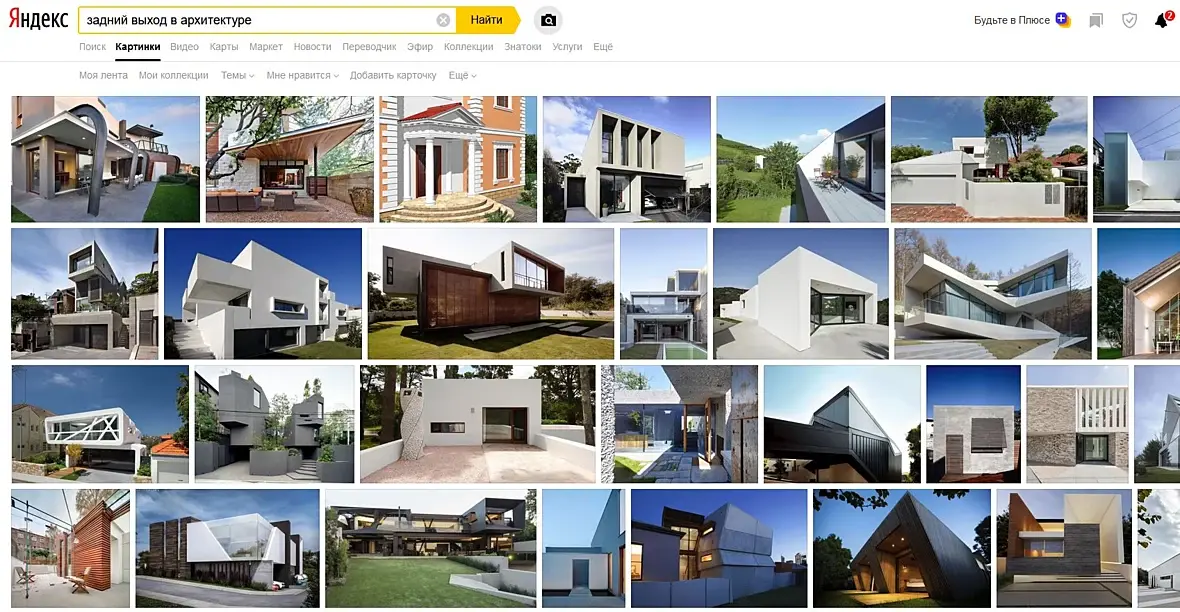1180x612 pixels.
Task: Expand the Темы dropdown
Action: pyautogui.click(x=237, y=75)
